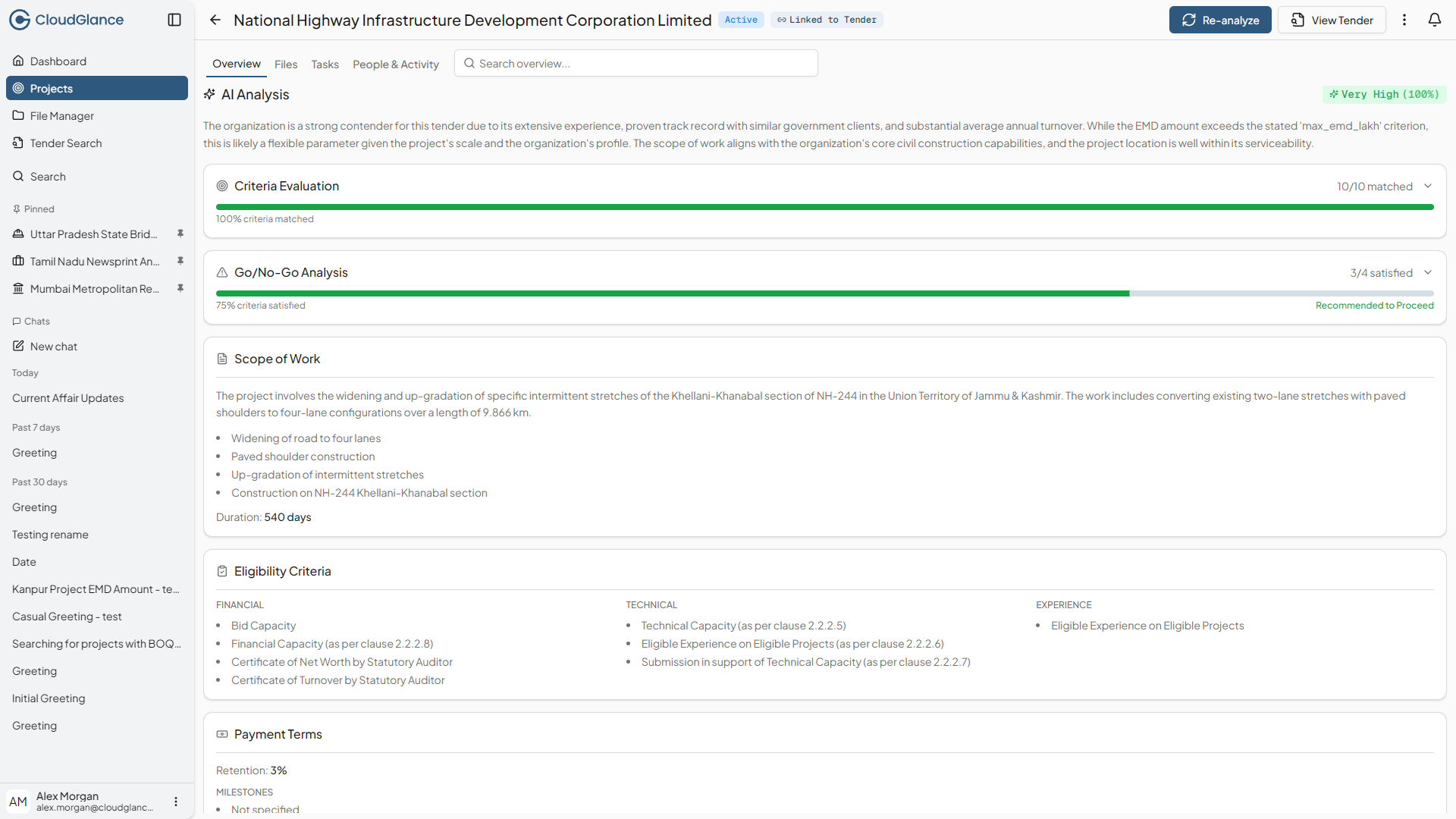The height and width of the screenshot is (819, 1456).
Task: Switch to the Tasks tab
Action: (325, 64)
